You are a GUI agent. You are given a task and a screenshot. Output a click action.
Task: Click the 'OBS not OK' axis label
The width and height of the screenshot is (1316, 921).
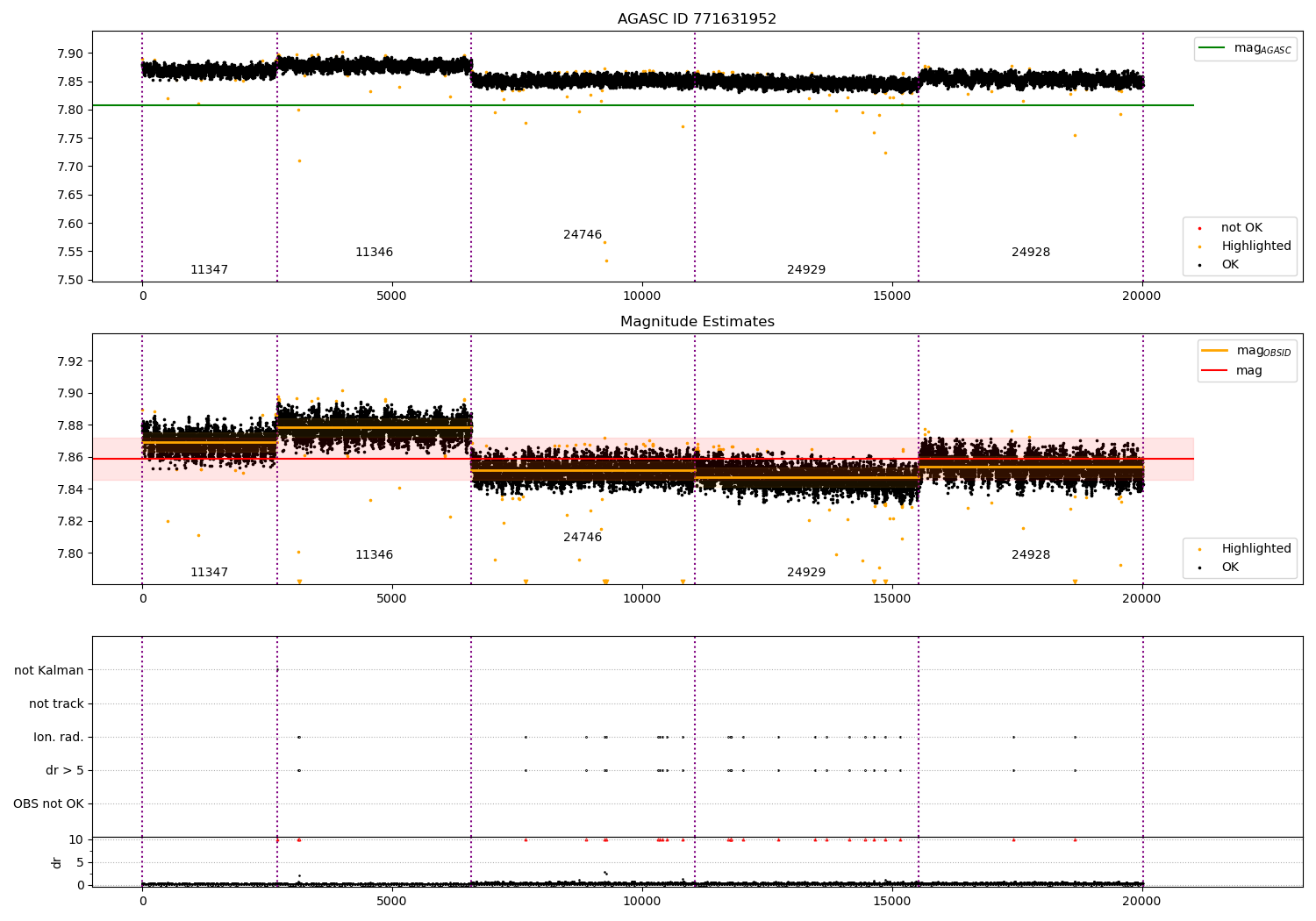49,804
